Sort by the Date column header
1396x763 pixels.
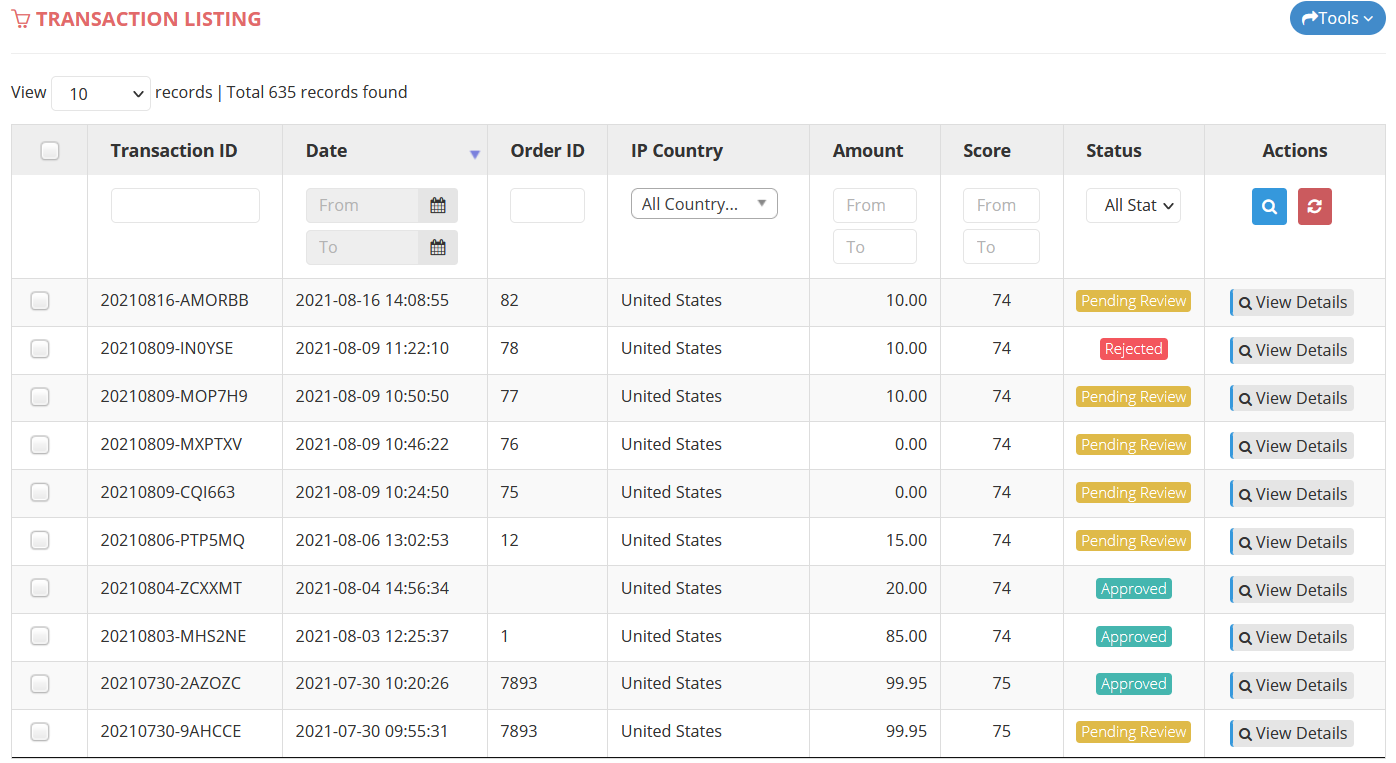(x=327, y=151)
